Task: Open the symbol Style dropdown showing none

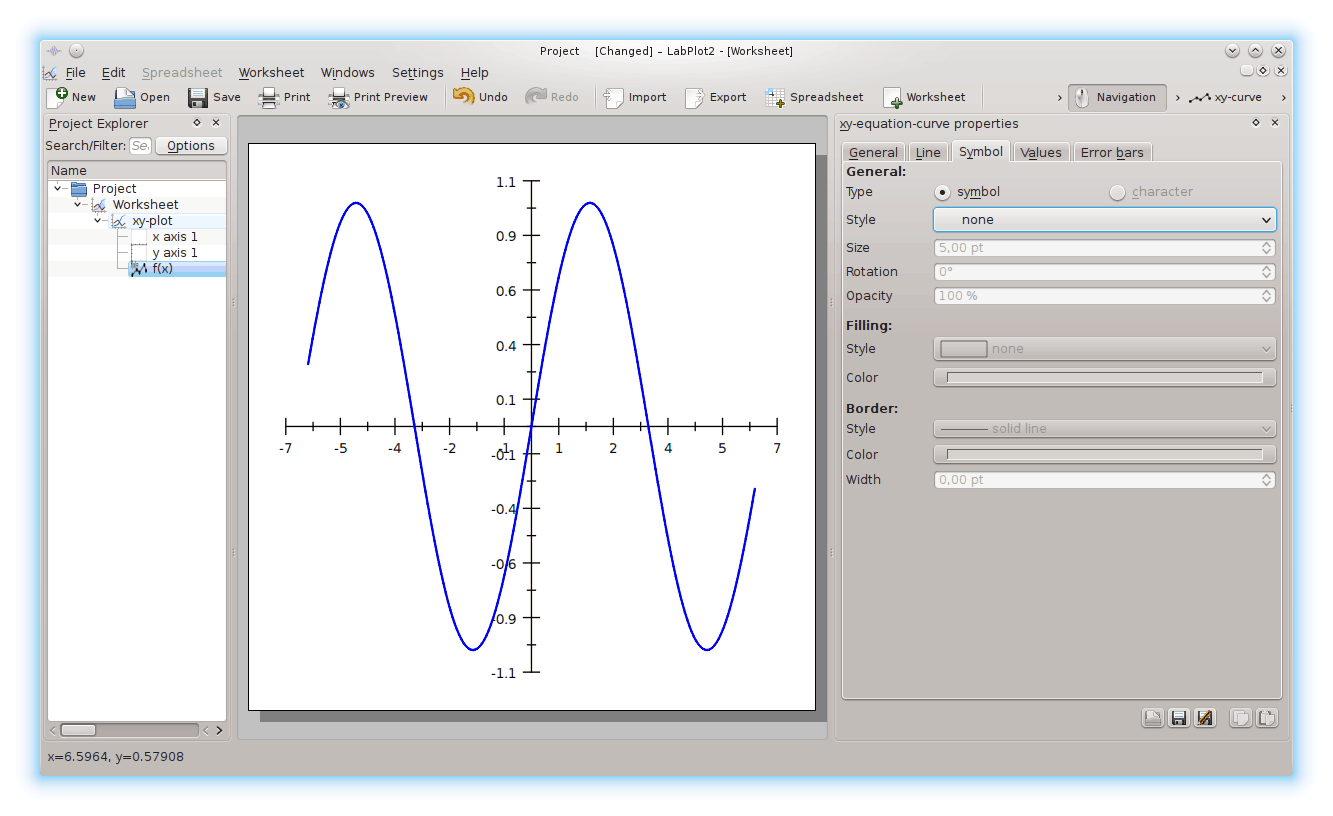Action: tap(1104, 220)
